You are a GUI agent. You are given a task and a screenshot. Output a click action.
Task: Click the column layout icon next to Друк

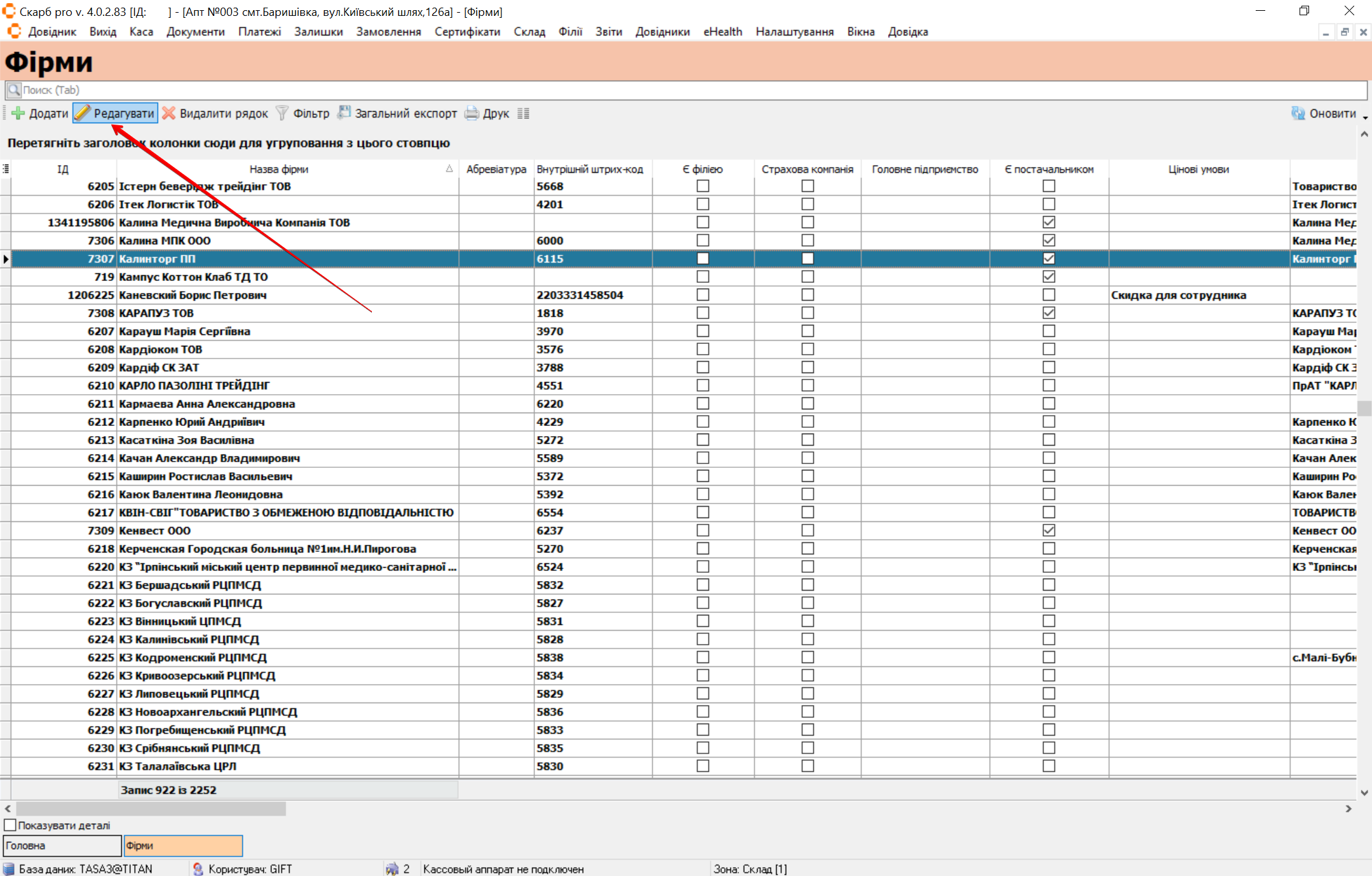click(x=523, y=113)
